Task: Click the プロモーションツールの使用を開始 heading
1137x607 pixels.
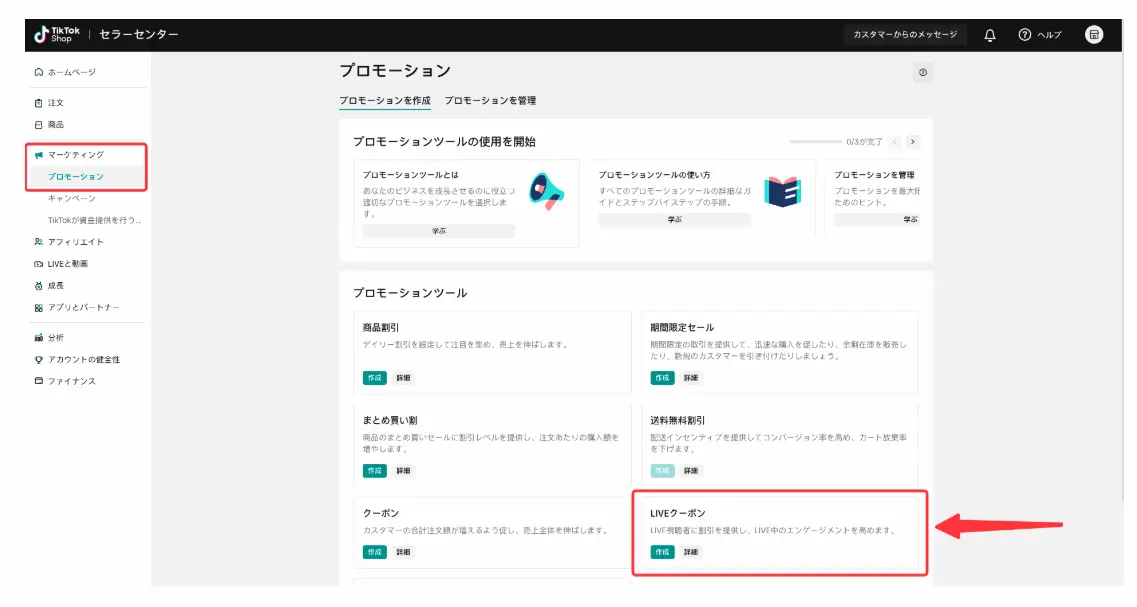Action: tap(445, 142)
